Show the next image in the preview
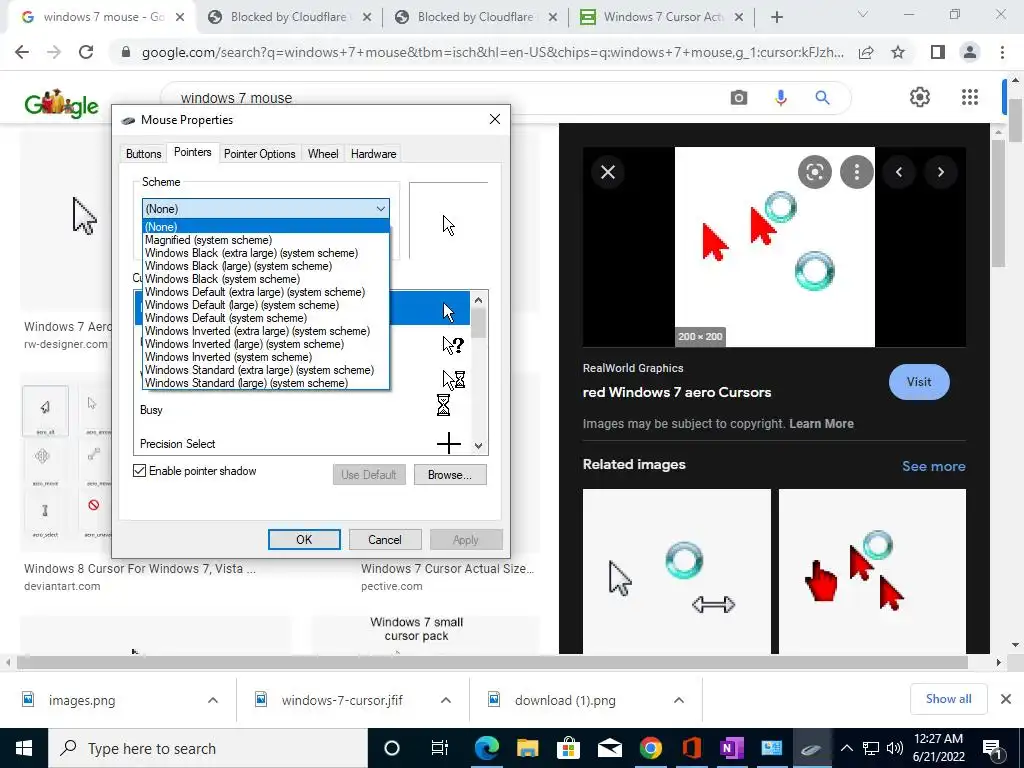Screen dimensions: 1024x768 coord(940,172)
